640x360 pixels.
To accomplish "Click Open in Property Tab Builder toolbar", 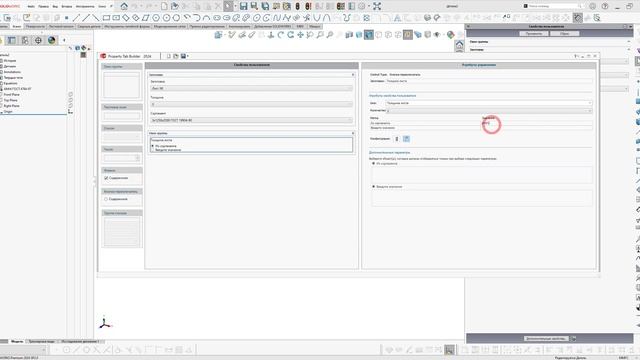I will [176, 56].
